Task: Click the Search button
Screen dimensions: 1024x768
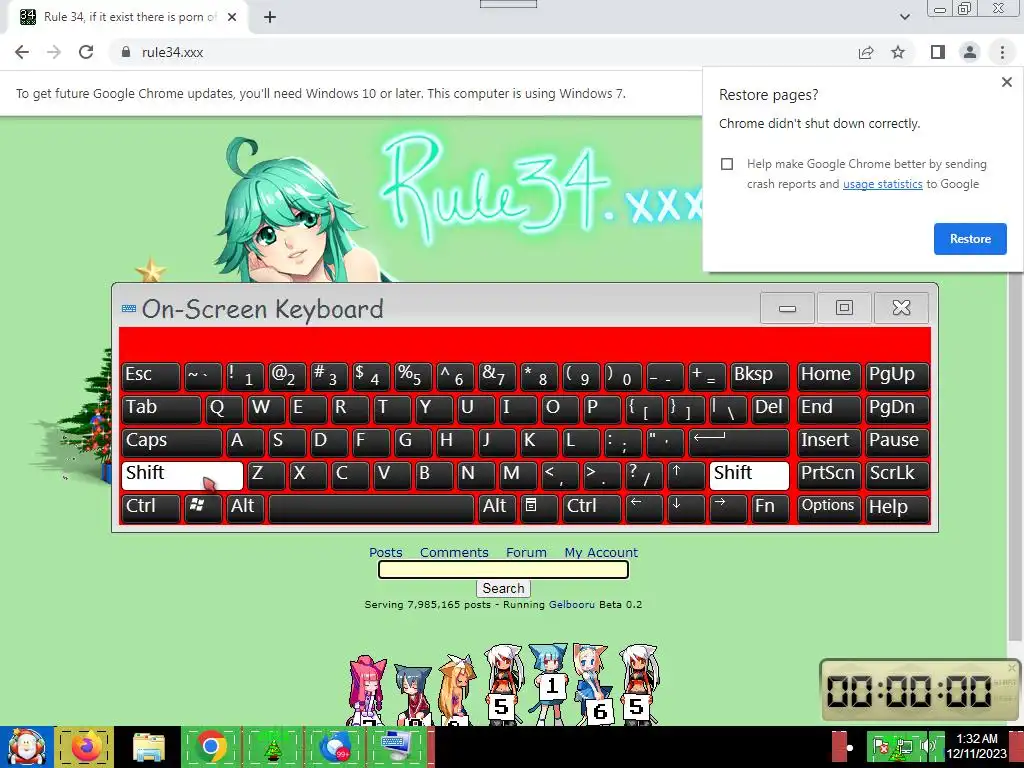Action: (x=504, y=588)
